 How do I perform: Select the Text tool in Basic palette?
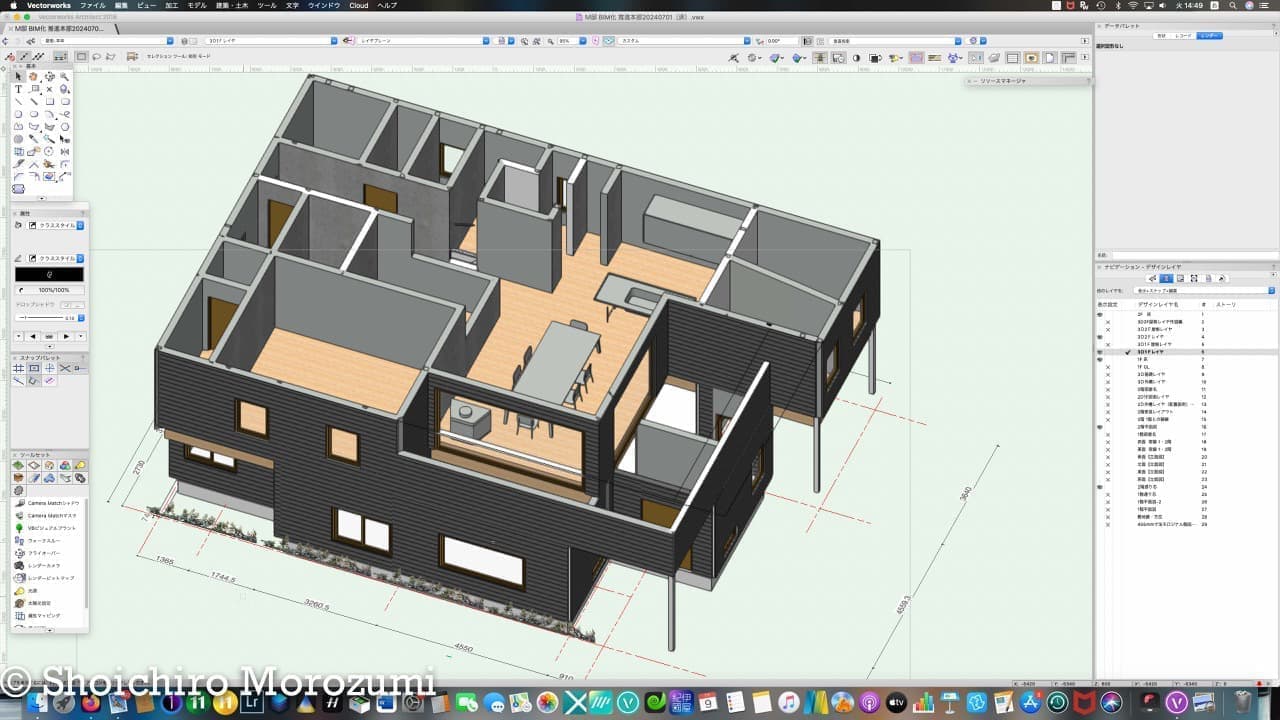pos(18,89)
